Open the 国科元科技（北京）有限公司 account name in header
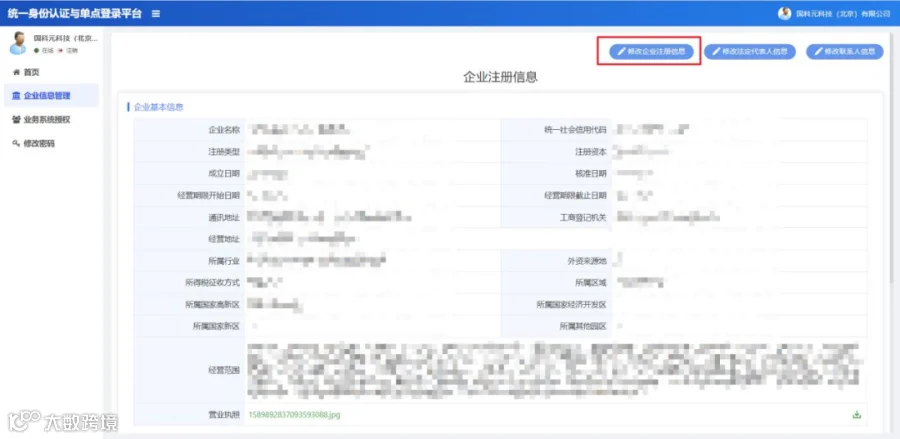Viewport: 900px width, 439px height. click(843, 14)
